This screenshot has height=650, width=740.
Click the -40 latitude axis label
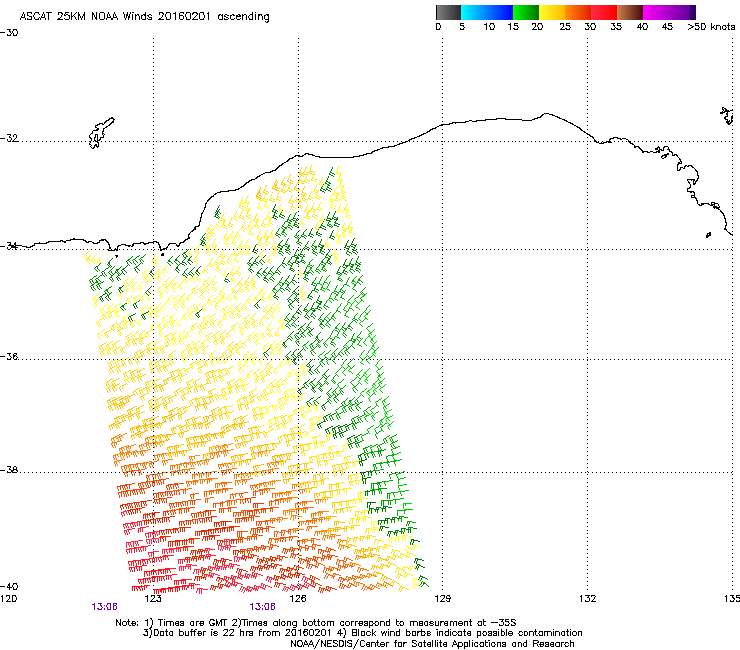click(x=9, y=586)
